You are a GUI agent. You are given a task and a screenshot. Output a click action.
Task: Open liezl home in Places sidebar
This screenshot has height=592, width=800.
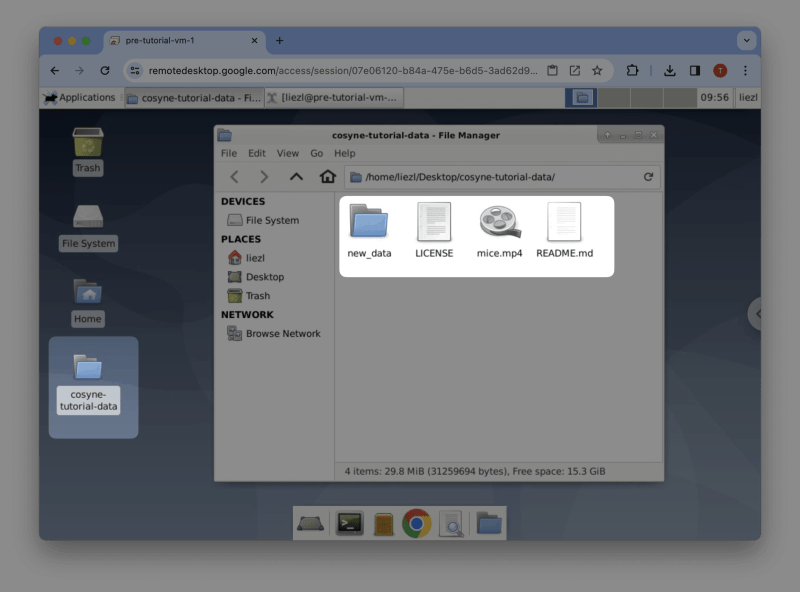tap(246, 258)
